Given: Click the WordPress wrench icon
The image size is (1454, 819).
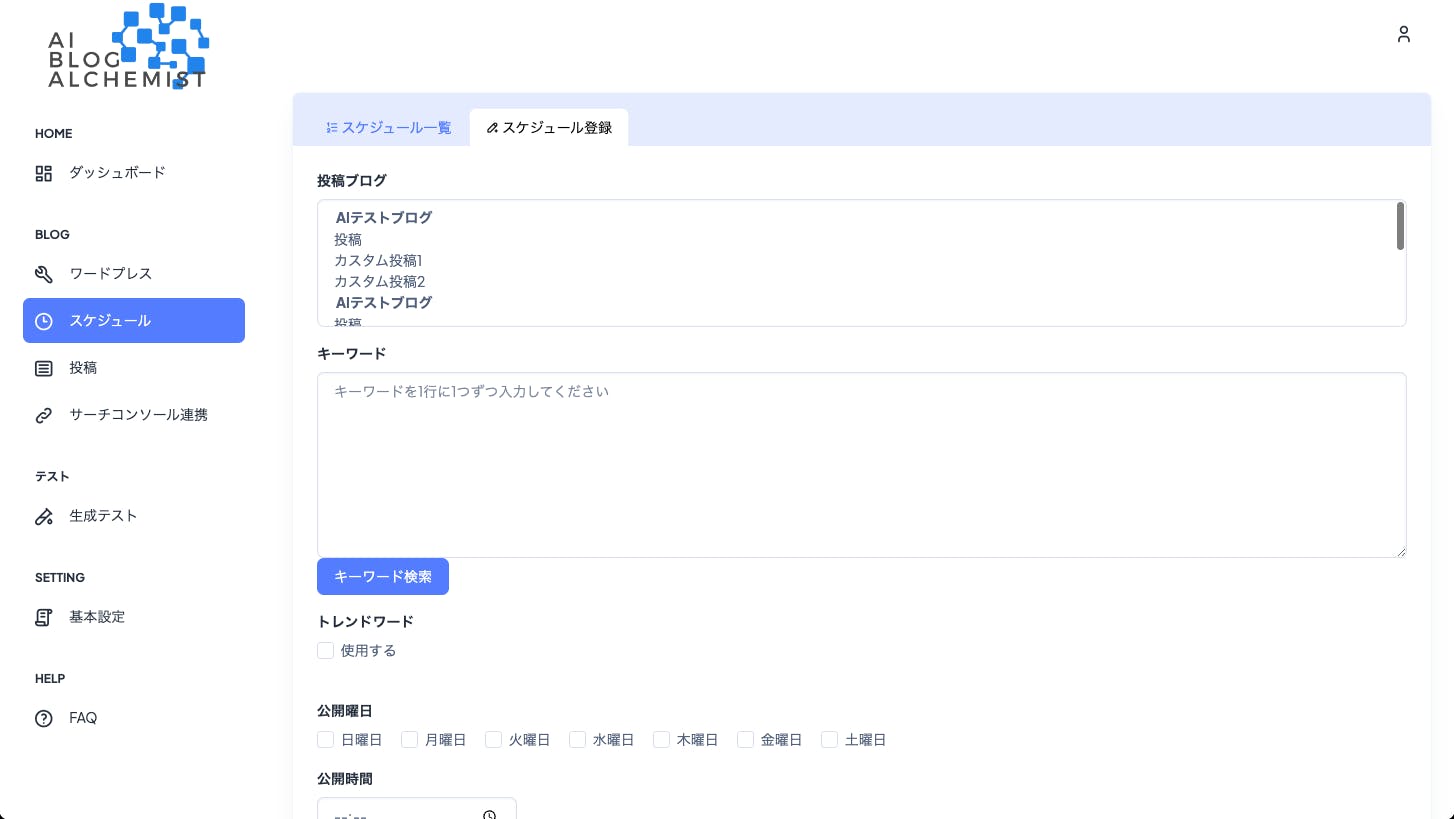Looking at the screenshot, I should point(44,274).
